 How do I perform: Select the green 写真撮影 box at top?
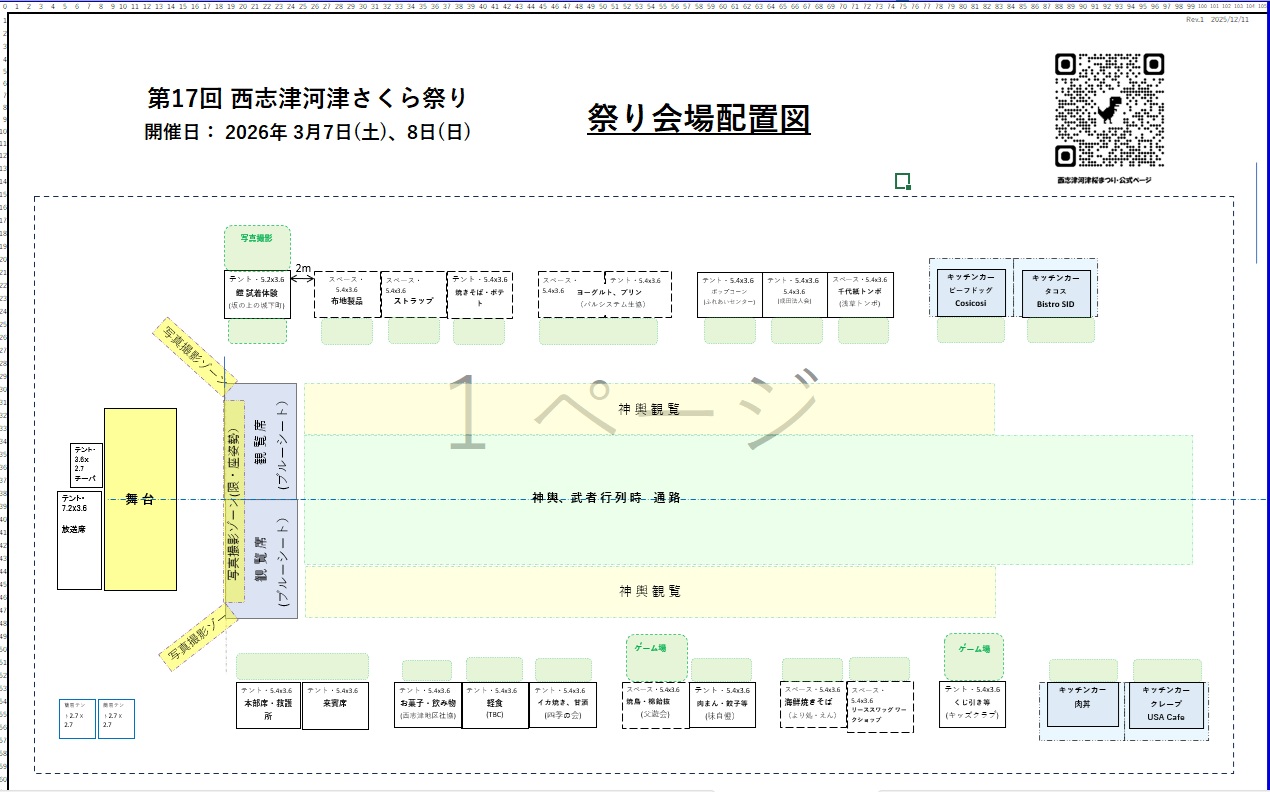257,240
